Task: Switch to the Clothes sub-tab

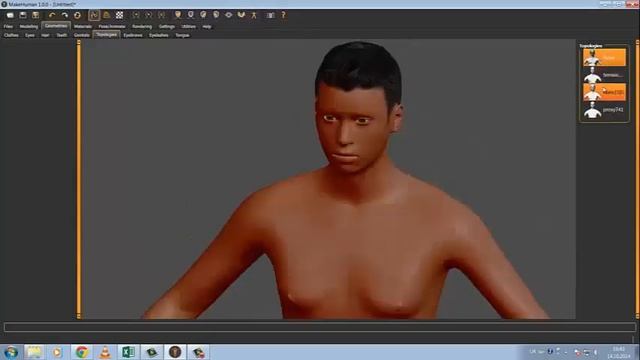Action: 11,35
